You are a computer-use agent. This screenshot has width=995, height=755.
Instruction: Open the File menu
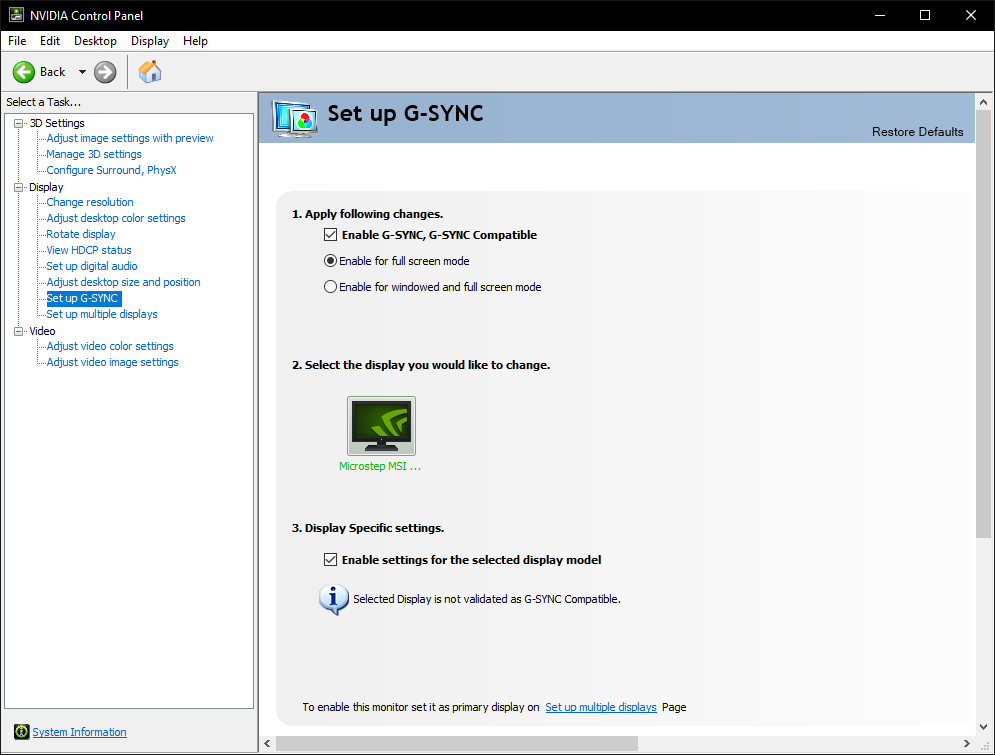click(x=17, y=41)
